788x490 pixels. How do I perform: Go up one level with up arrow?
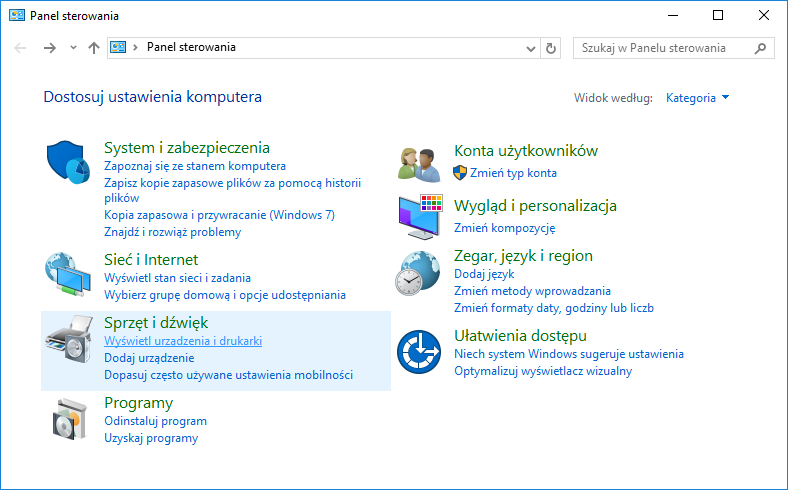point(94,47)
